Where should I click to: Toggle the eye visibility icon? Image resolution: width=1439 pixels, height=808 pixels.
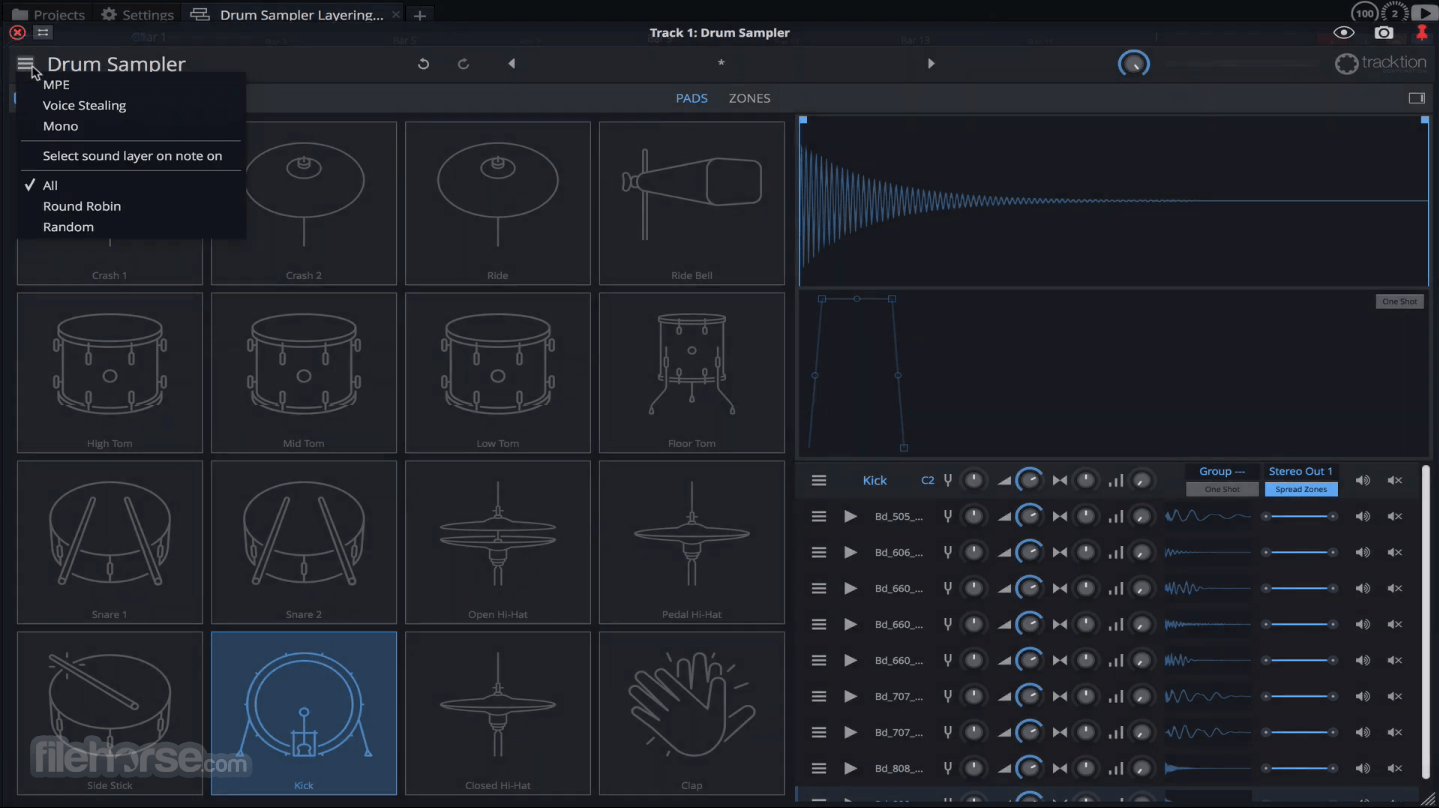1344,33
